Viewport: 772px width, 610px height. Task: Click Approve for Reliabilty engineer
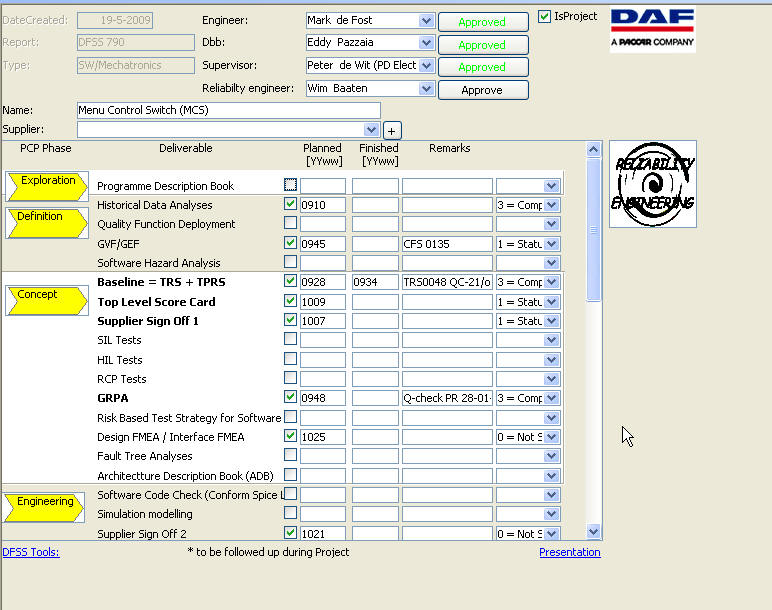tap(483, 90)
